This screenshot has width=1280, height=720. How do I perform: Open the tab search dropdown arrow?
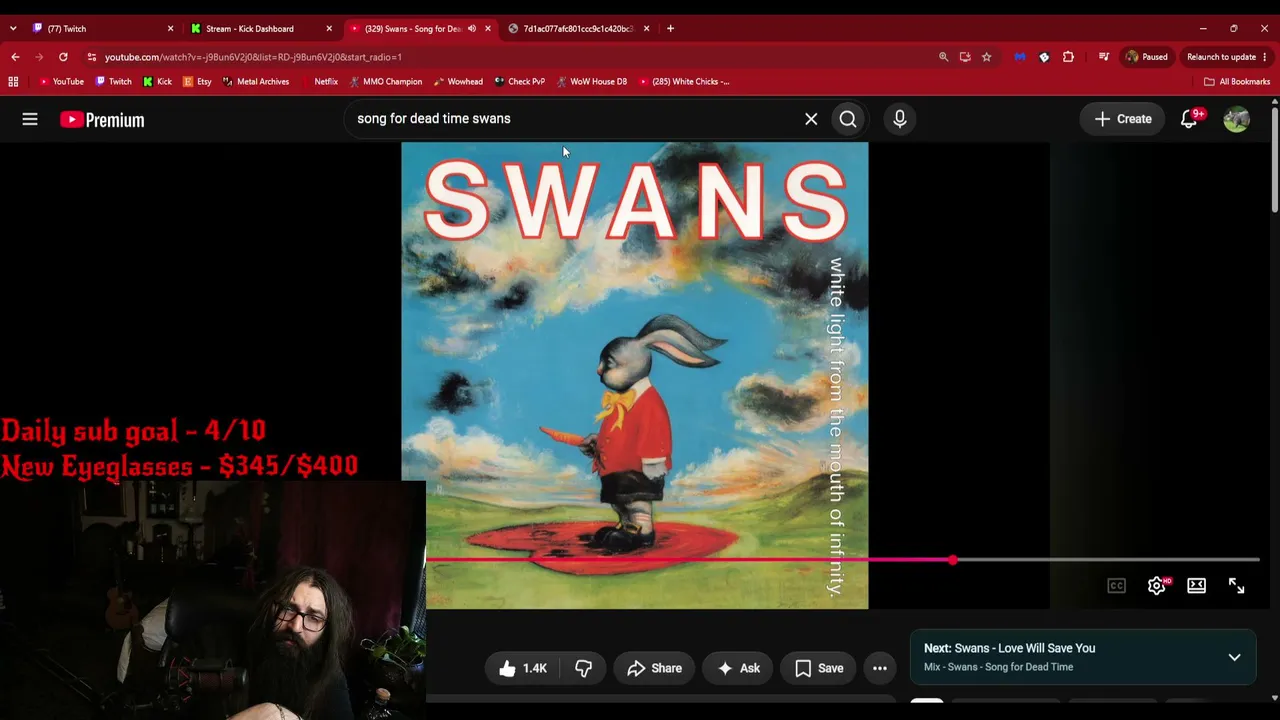pyautogui.click(x=12, y=28)
